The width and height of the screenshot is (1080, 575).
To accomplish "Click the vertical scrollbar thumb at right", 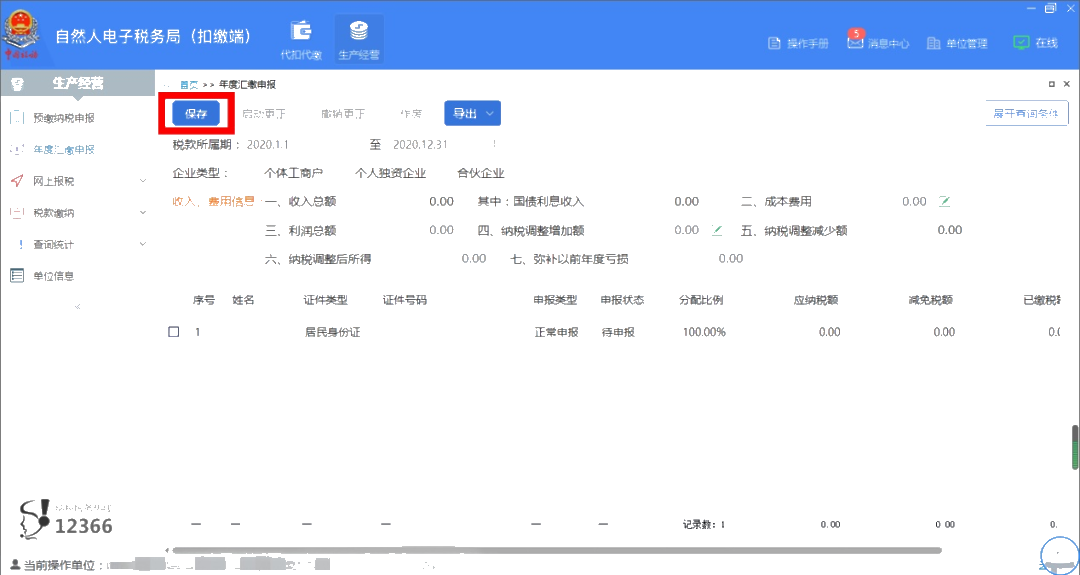I will 1074,448.
